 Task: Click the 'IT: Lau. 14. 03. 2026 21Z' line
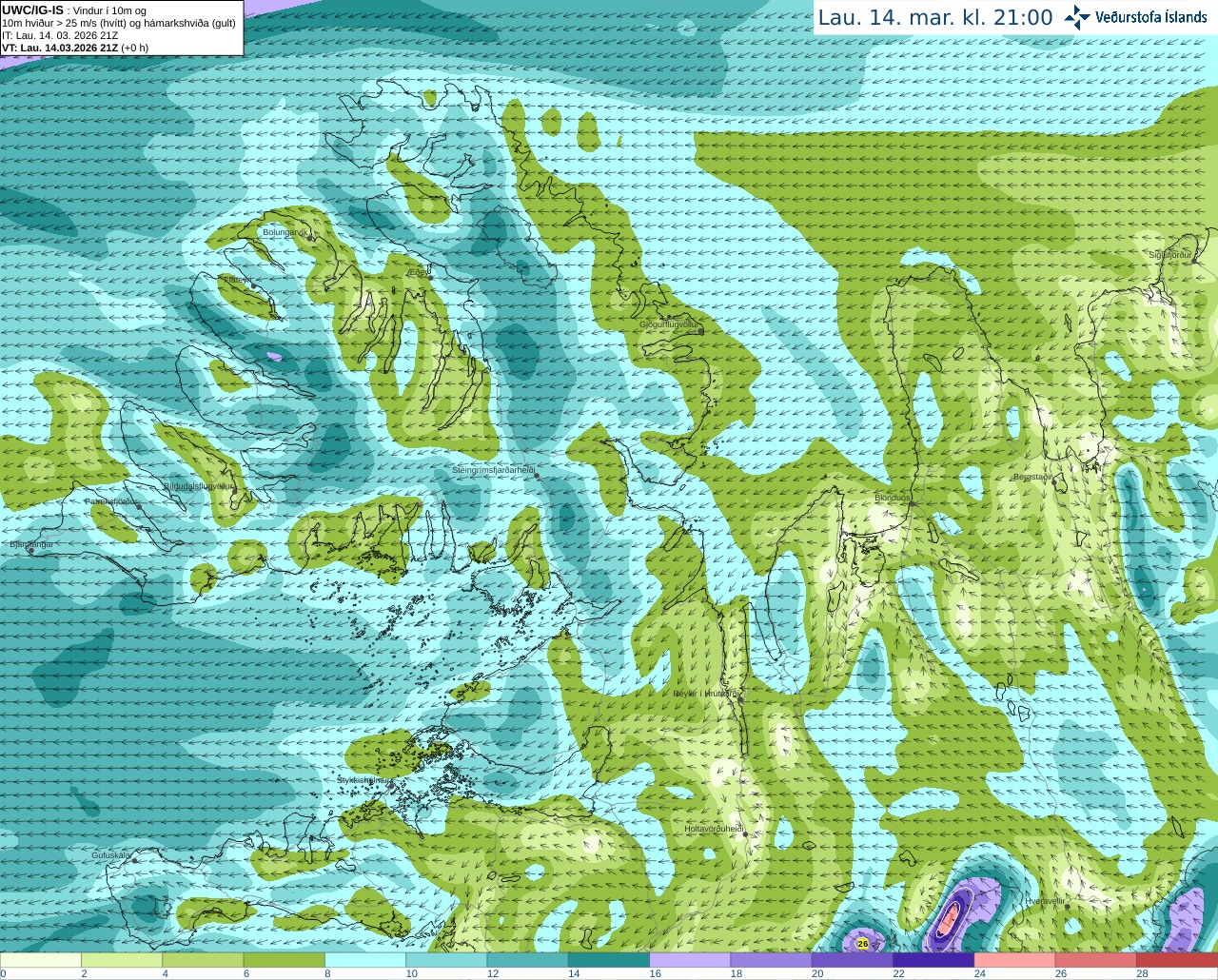click(x=60, y=35)
